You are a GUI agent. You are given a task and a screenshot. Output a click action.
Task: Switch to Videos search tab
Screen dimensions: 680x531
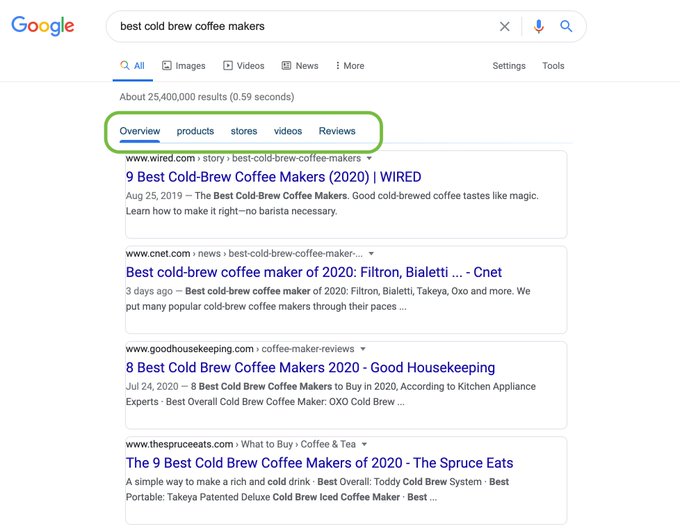pyautogui.click(x=244, y=66)
